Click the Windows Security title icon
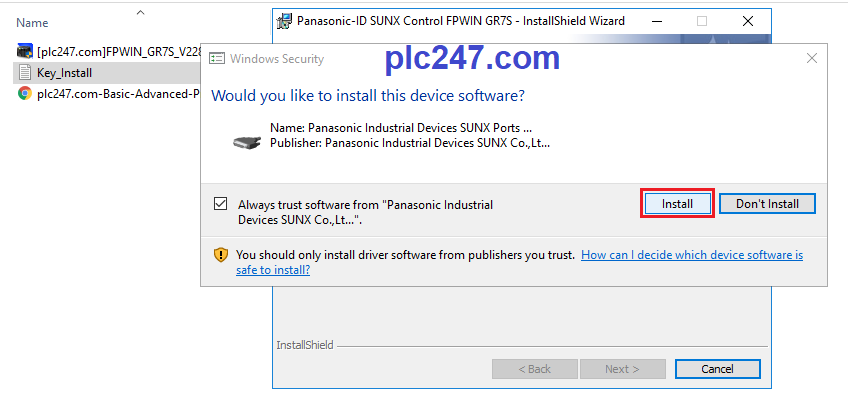The image size is (848, 416). coord(217,58)
